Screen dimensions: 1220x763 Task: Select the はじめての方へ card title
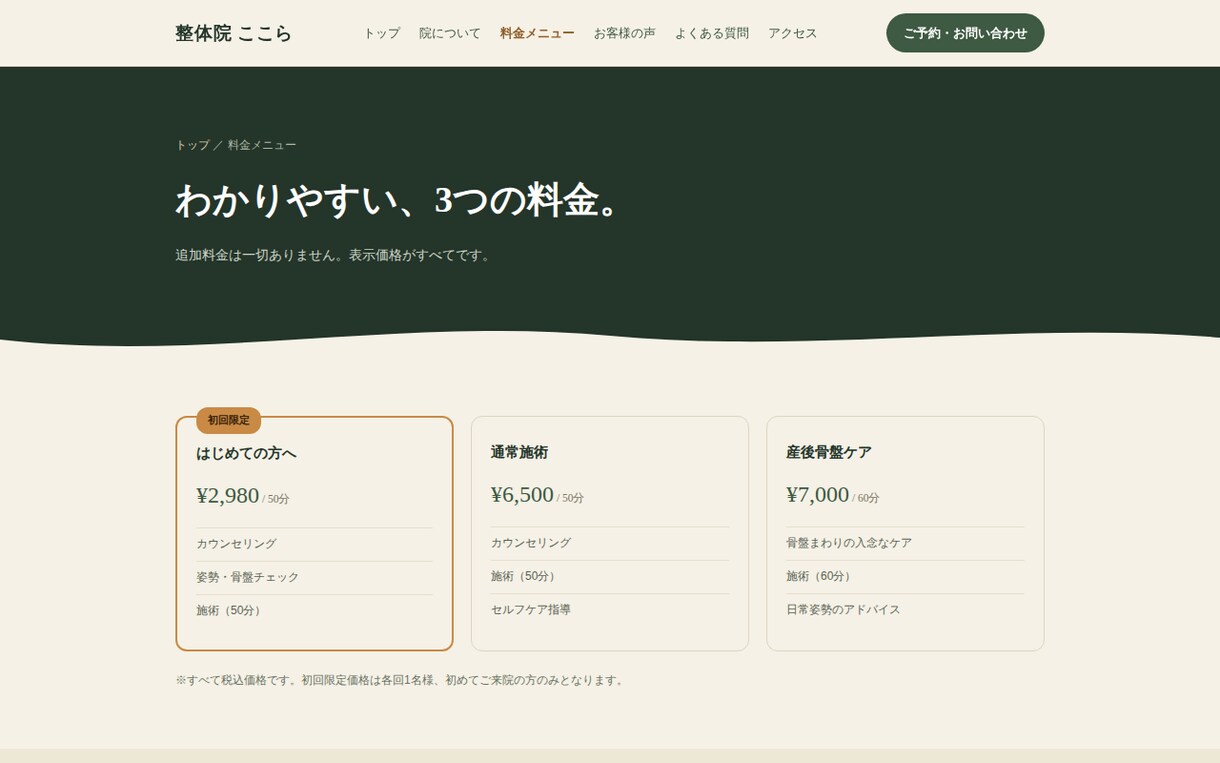(x=246, y=453)
